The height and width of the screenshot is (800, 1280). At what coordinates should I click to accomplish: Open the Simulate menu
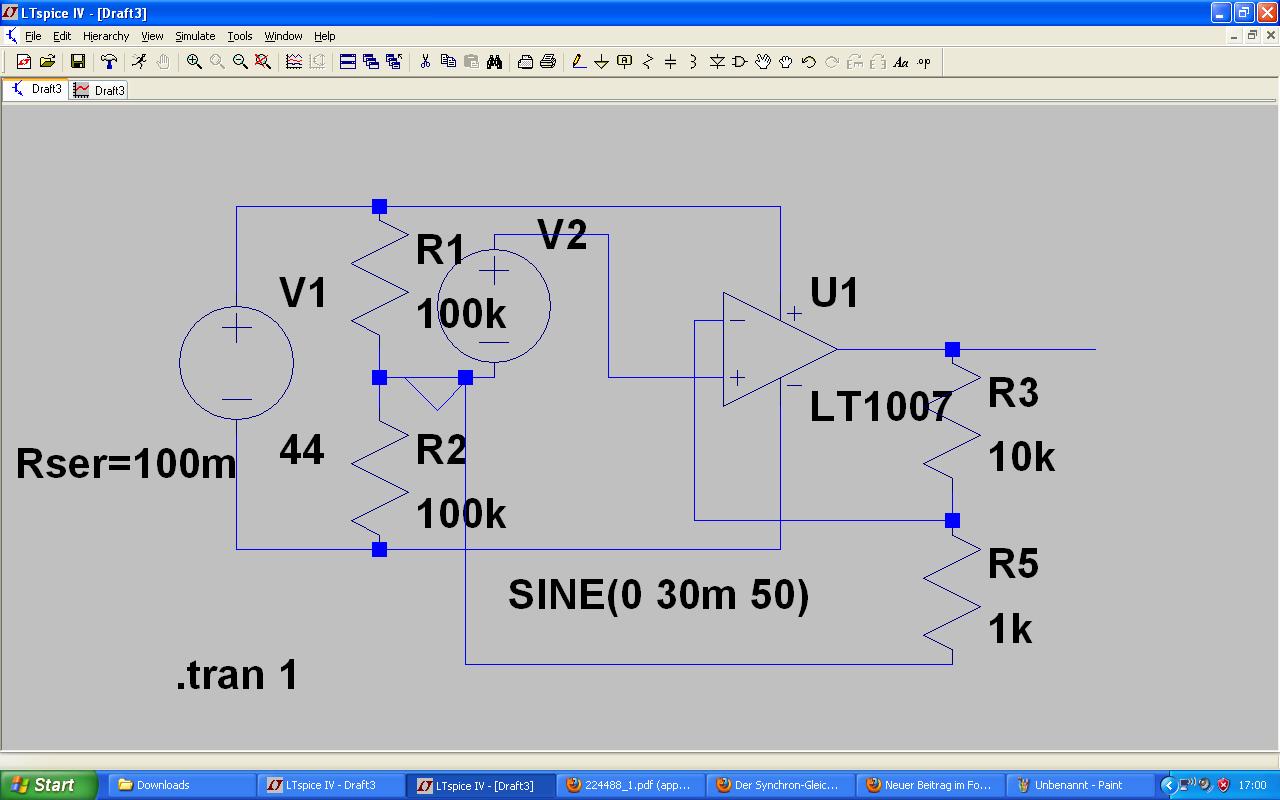[195, 36]
